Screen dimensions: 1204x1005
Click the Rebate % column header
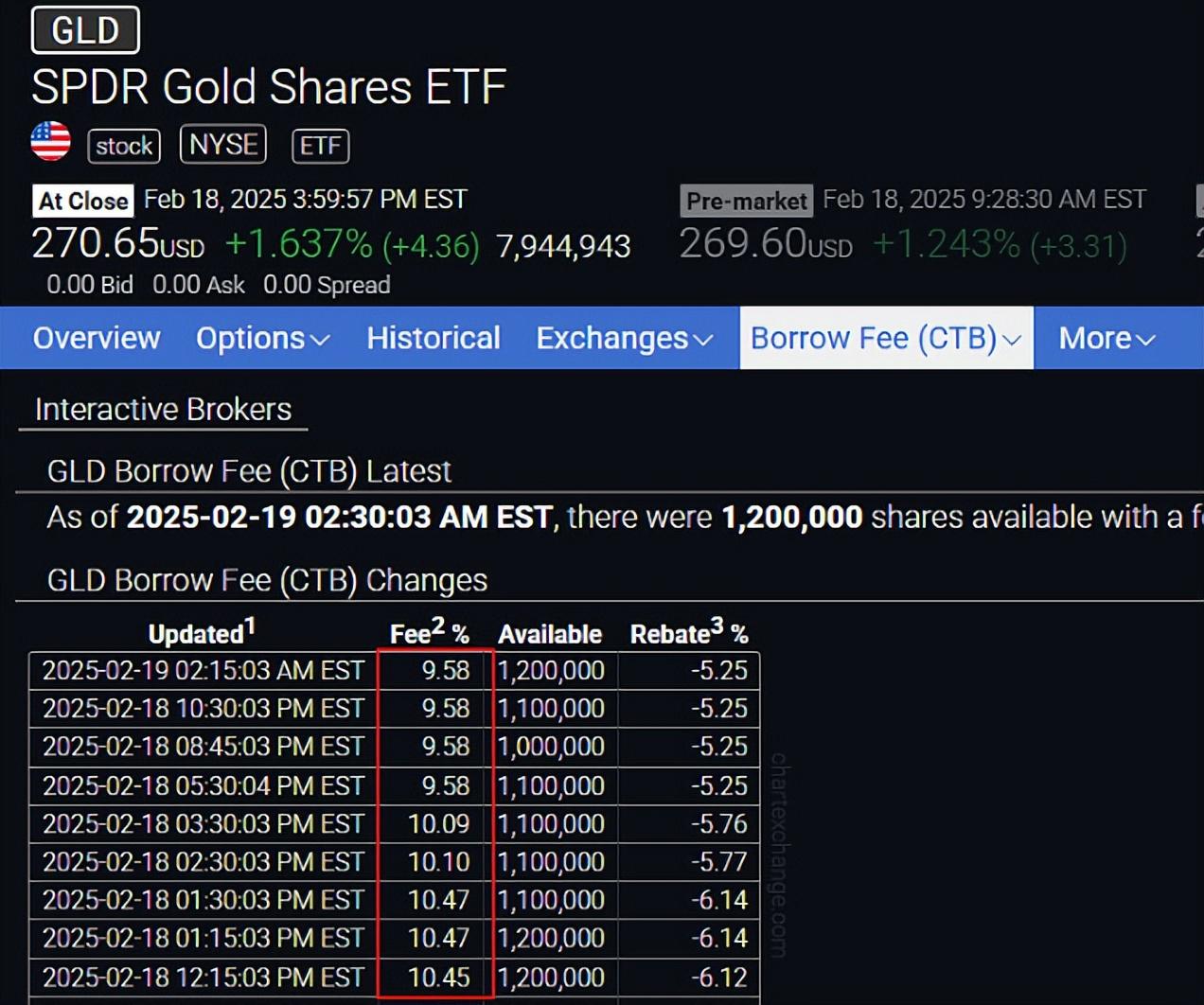pyautogui.click(x=689, y=632)
